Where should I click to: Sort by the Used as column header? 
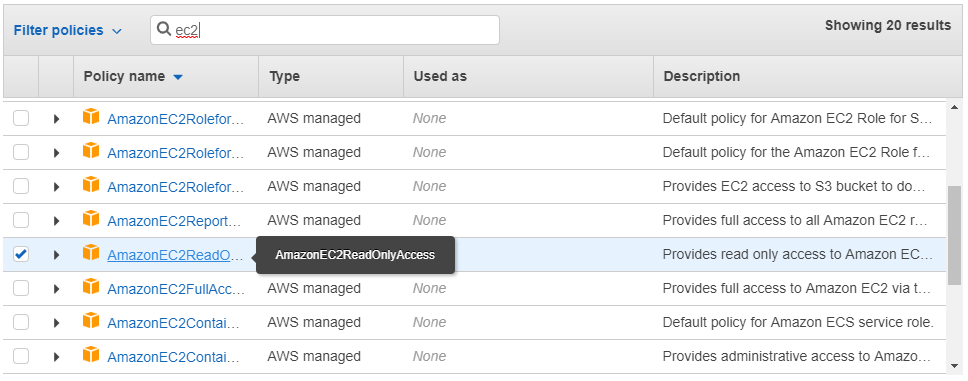tap(440, 77)
